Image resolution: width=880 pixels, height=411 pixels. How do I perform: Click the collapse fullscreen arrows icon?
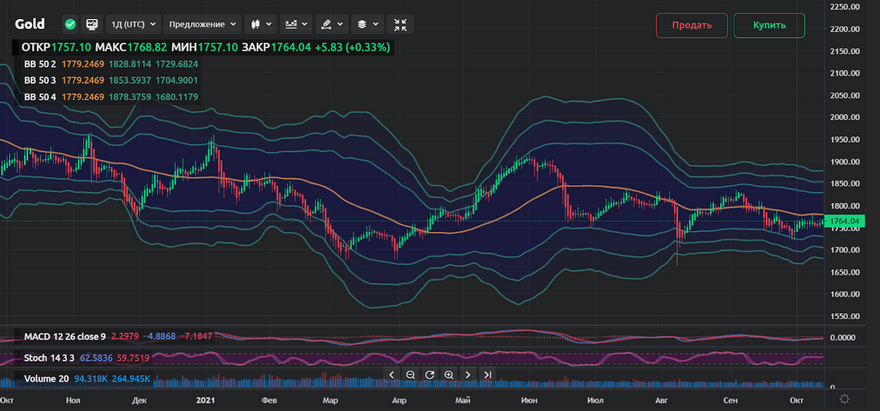click(401, 23)
